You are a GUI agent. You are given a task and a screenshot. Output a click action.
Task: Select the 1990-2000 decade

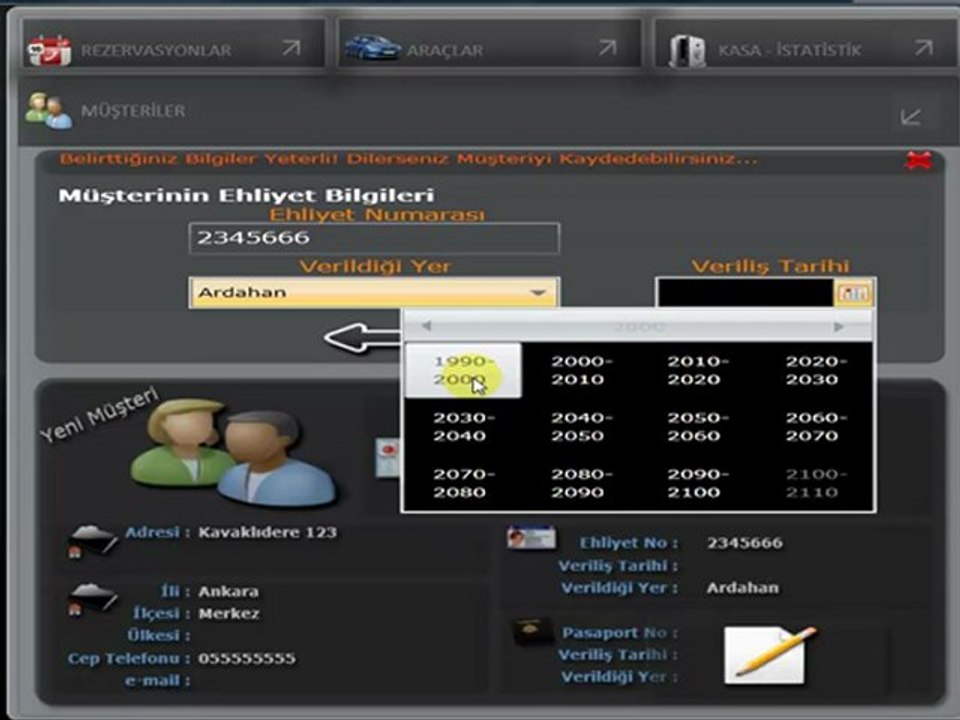(x=463, y=370)
